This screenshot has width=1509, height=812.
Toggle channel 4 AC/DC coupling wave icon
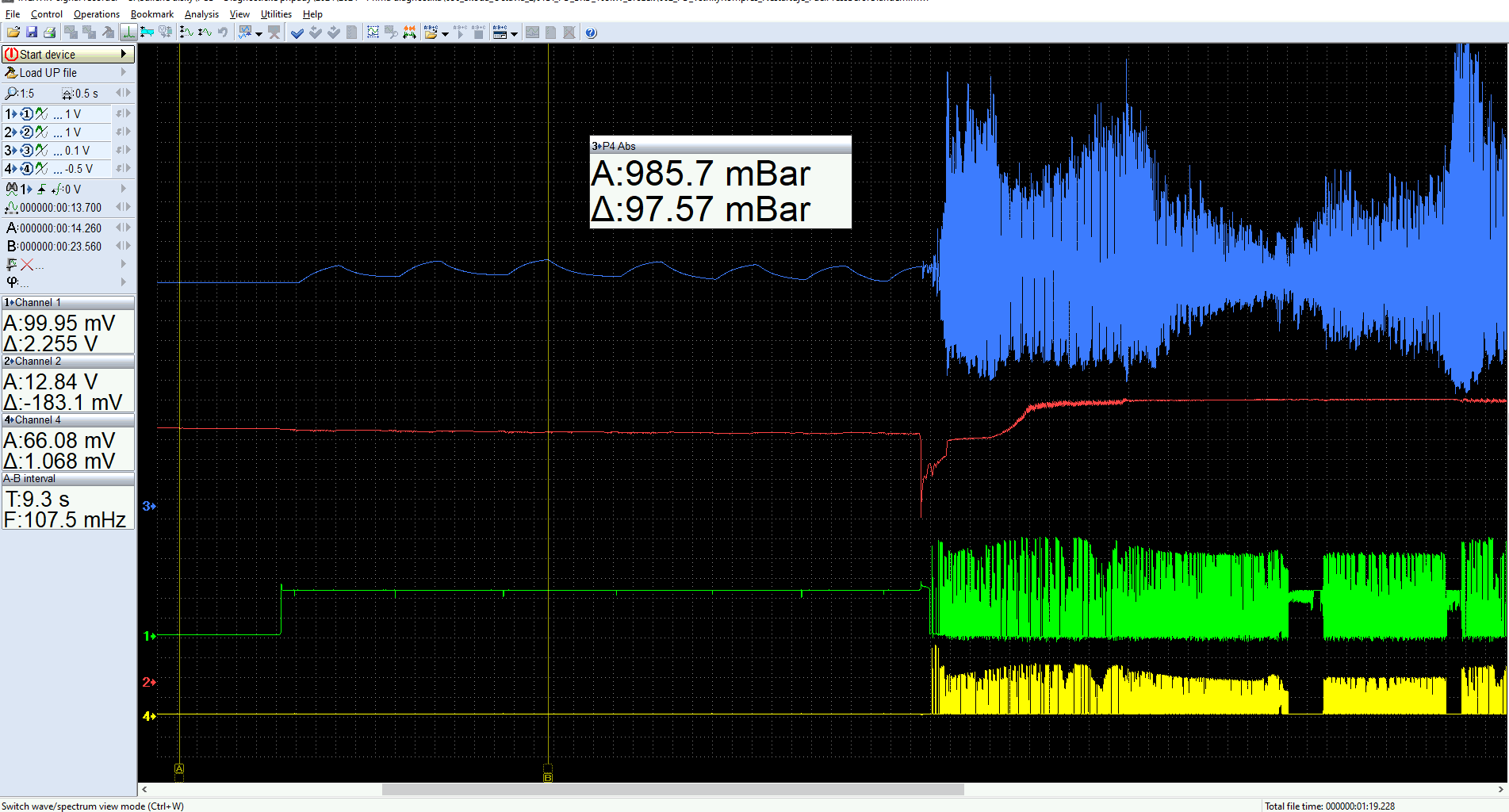click(41, 169)
